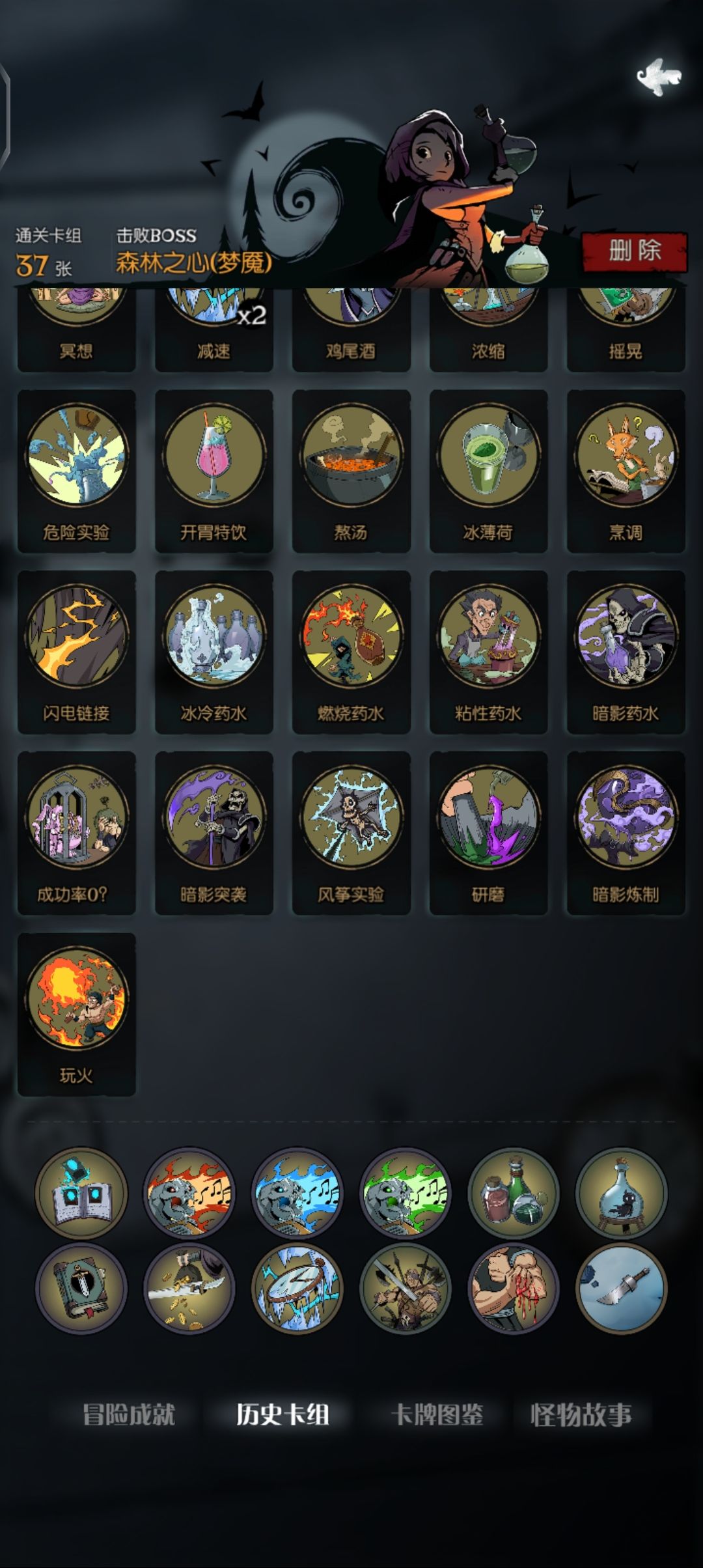Open the 怪物故事 tab
Screen dimensions: 703x1568
[x=581, y=1414]
